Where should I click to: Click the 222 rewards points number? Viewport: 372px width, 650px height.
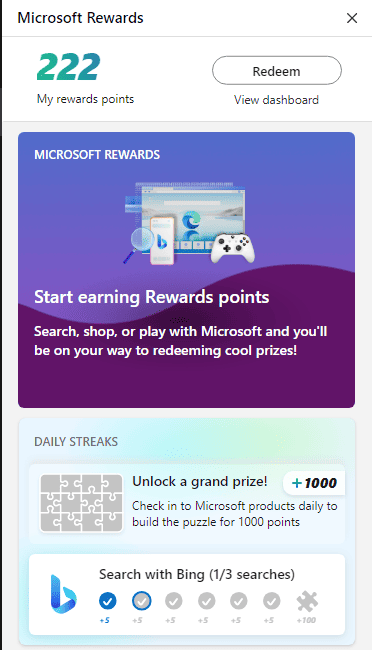click(68, 67)
